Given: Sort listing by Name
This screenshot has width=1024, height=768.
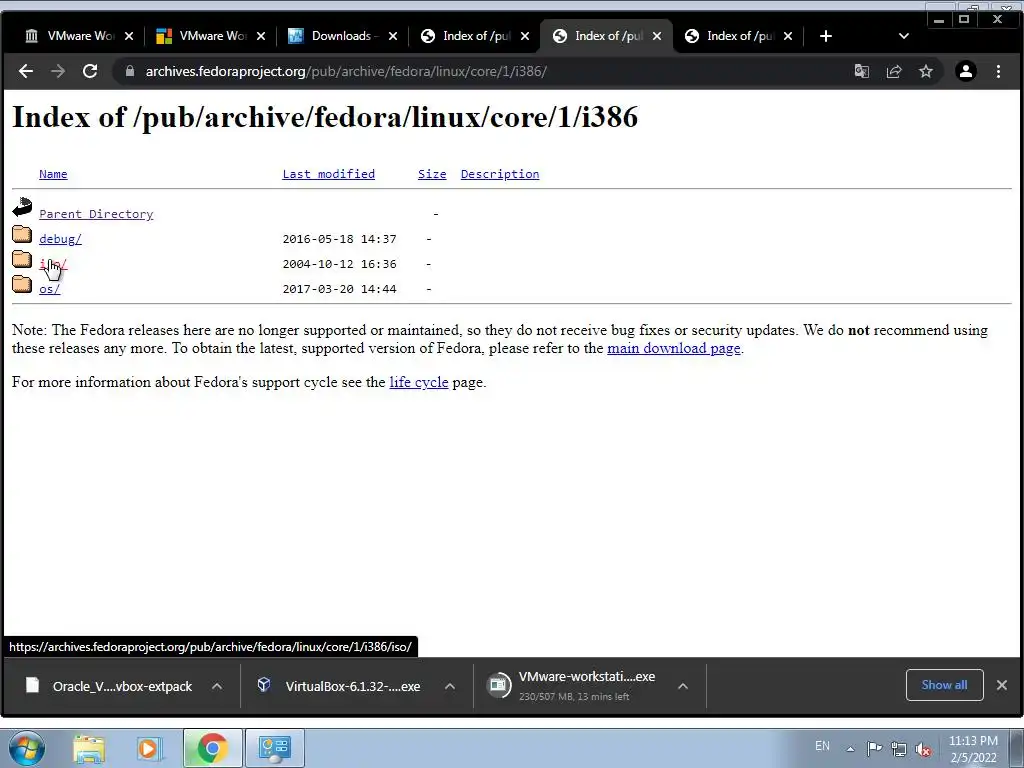Looking at the screenshot, I should 53,174.
